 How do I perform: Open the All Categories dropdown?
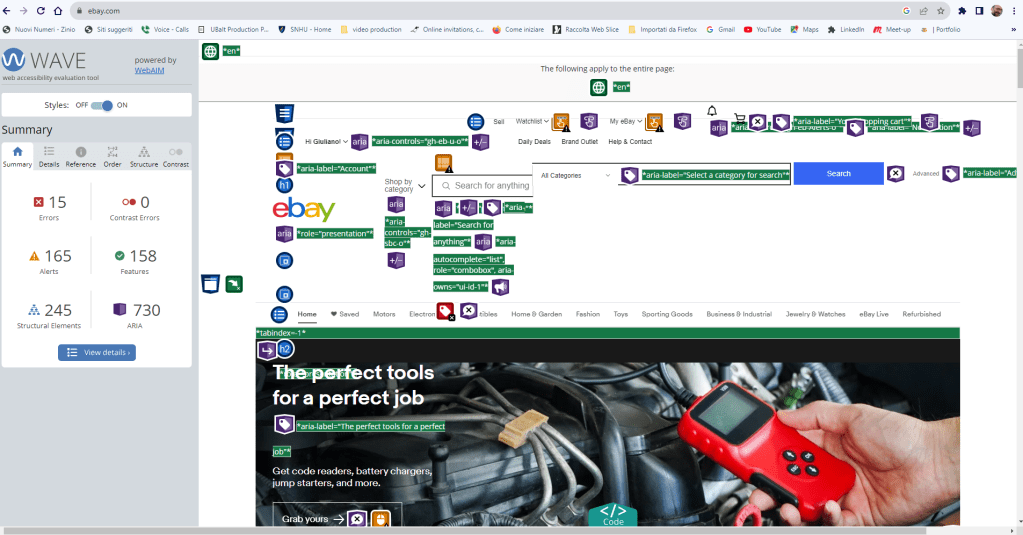[x=575, y=175]
